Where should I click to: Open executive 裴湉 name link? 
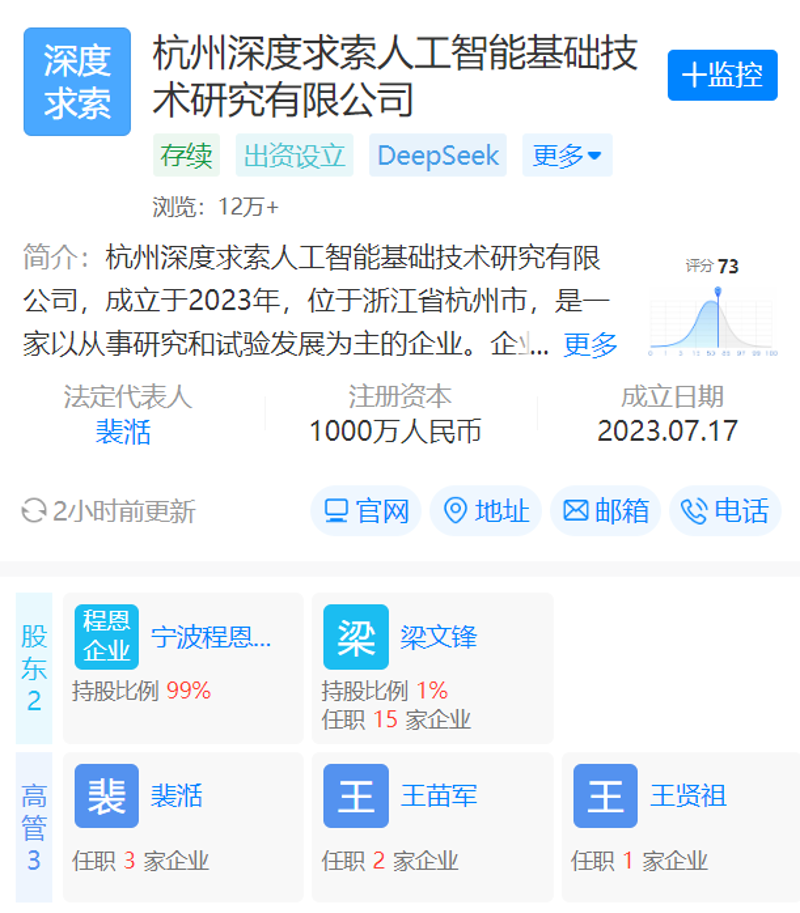coord(177,796)
